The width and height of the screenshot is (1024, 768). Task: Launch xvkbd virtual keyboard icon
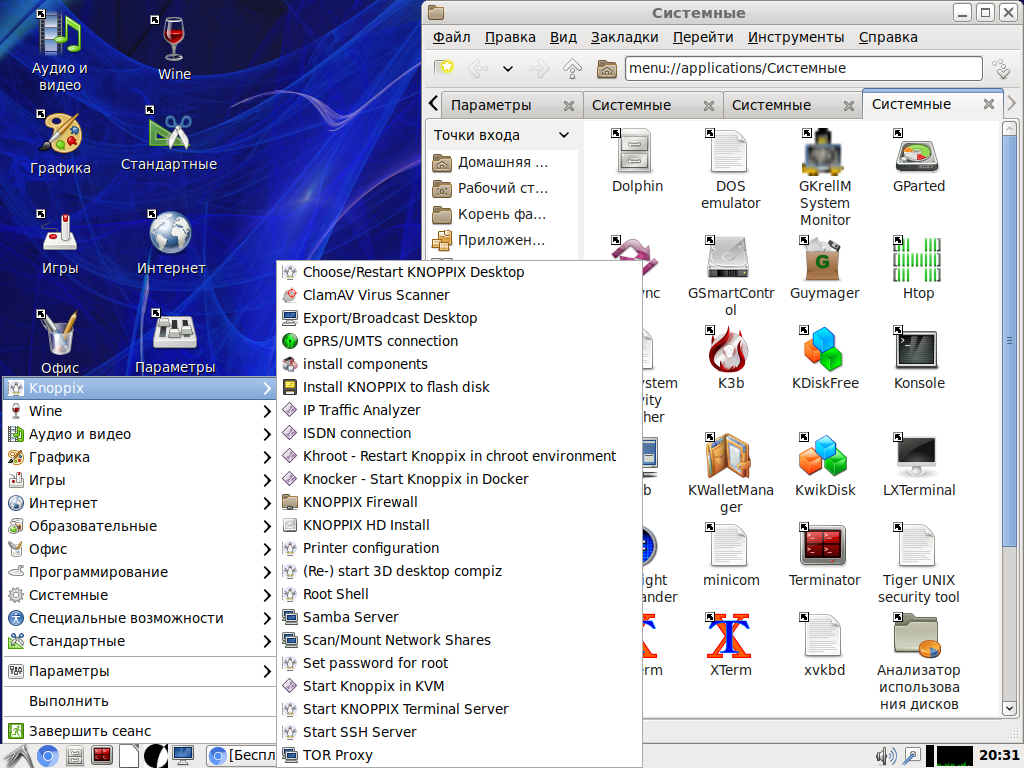pos(824,637)
